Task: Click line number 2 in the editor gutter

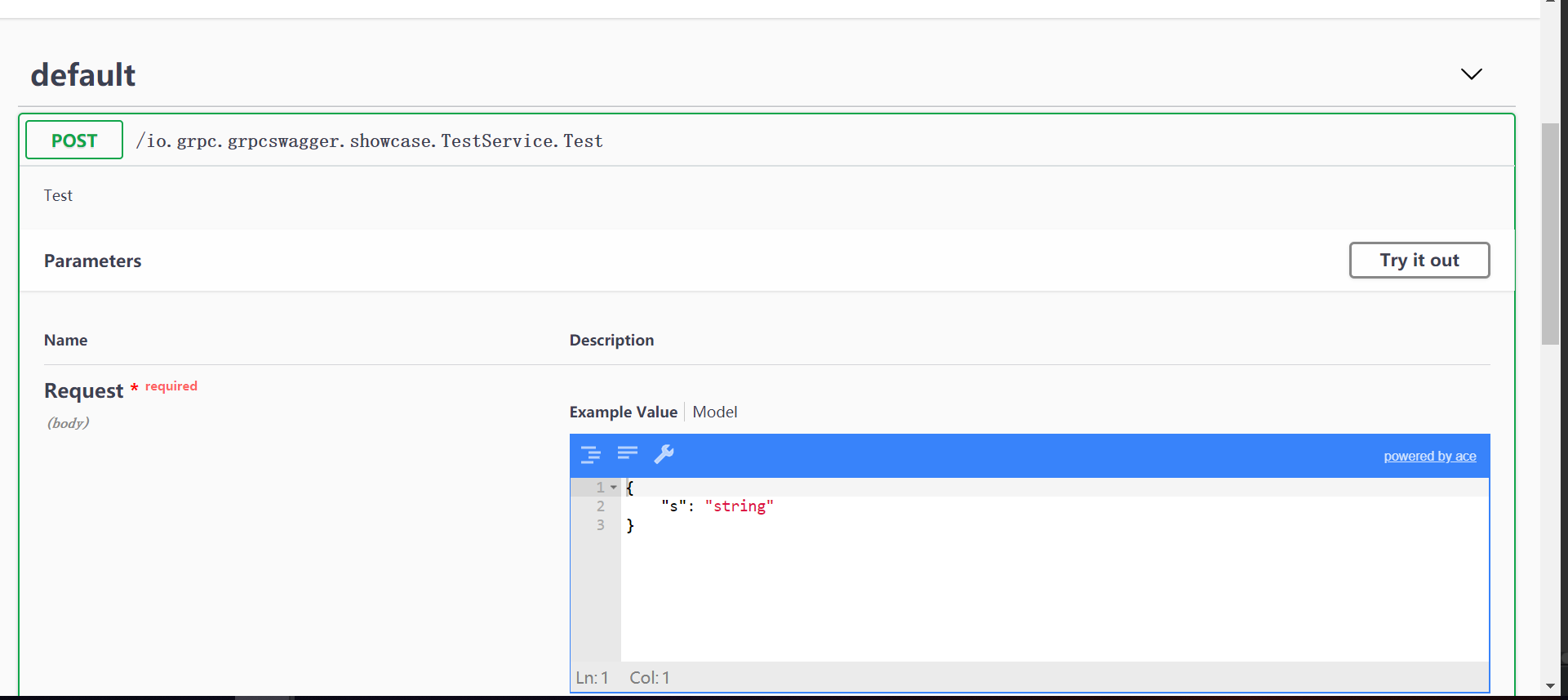Action: click(601, 506)
